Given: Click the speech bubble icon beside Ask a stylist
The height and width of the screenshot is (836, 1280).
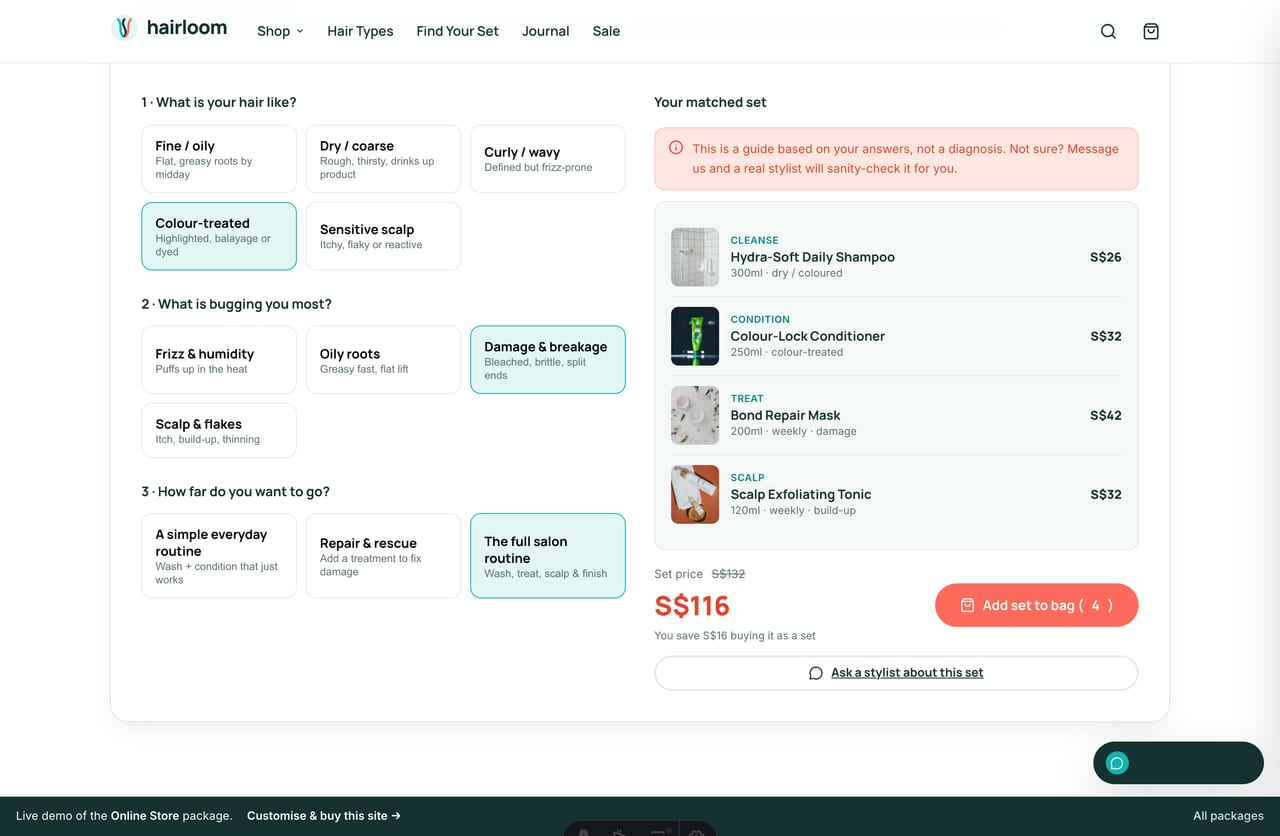Looking at the screenshot, I should tap(816, 673).
